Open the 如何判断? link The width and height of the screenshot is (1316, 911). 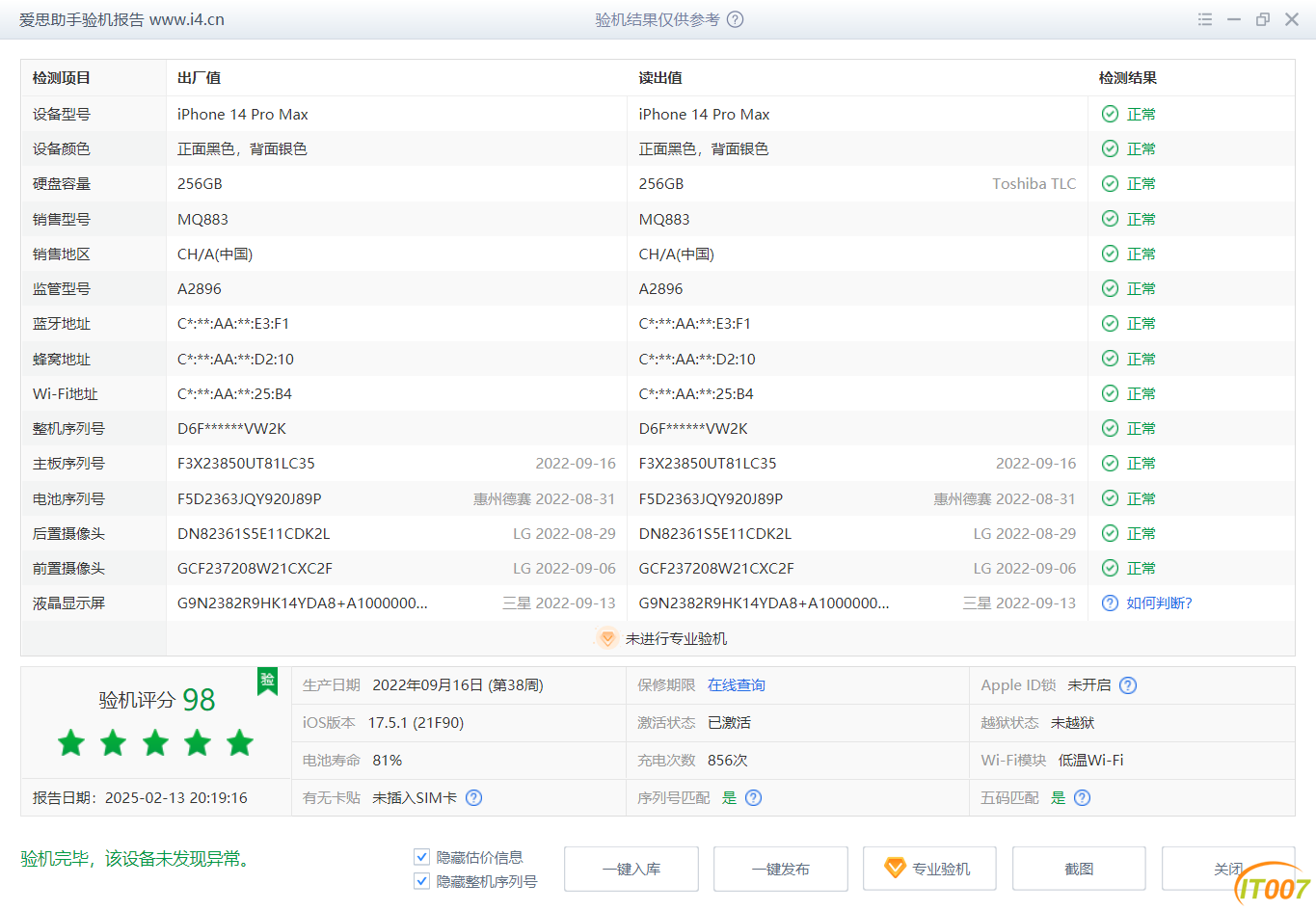(x=1159, y=603)
